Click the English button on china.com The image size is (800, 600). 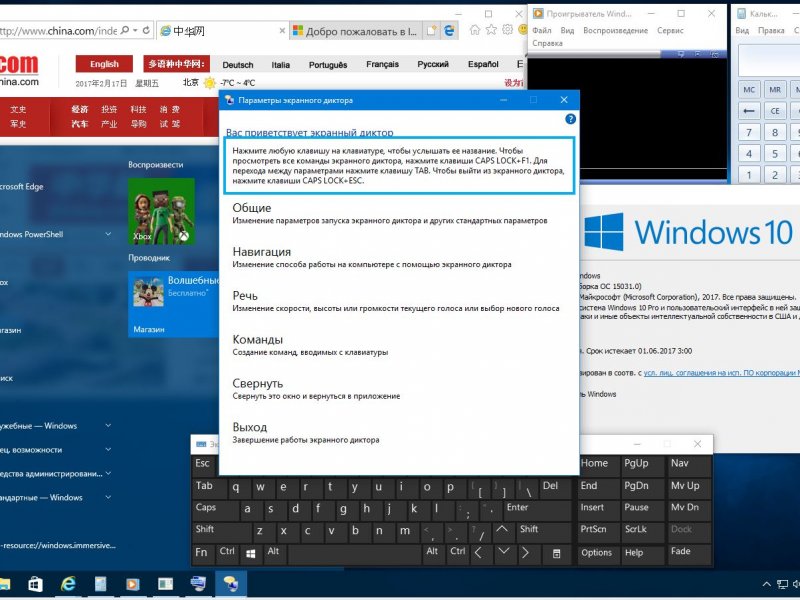(x=104, y=64)
